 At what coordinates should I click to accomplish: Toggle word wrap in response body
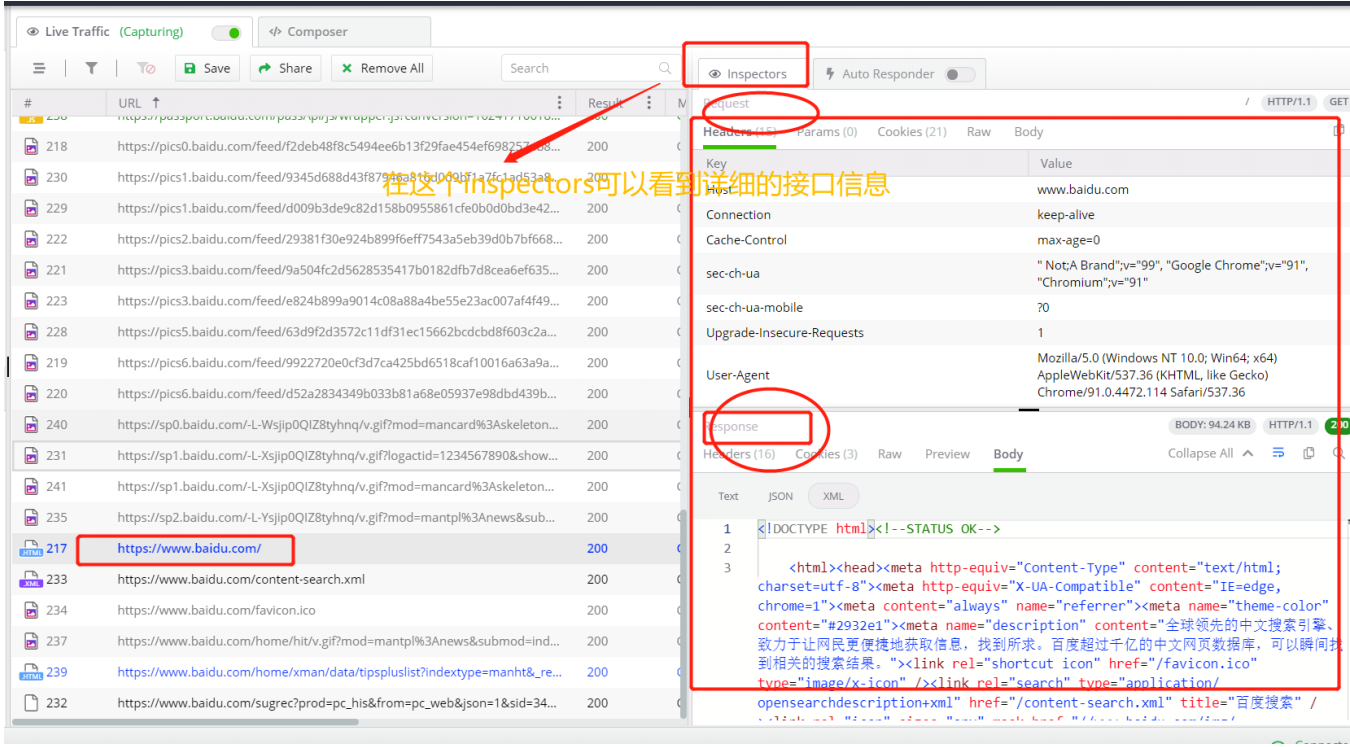[1278, 453]
